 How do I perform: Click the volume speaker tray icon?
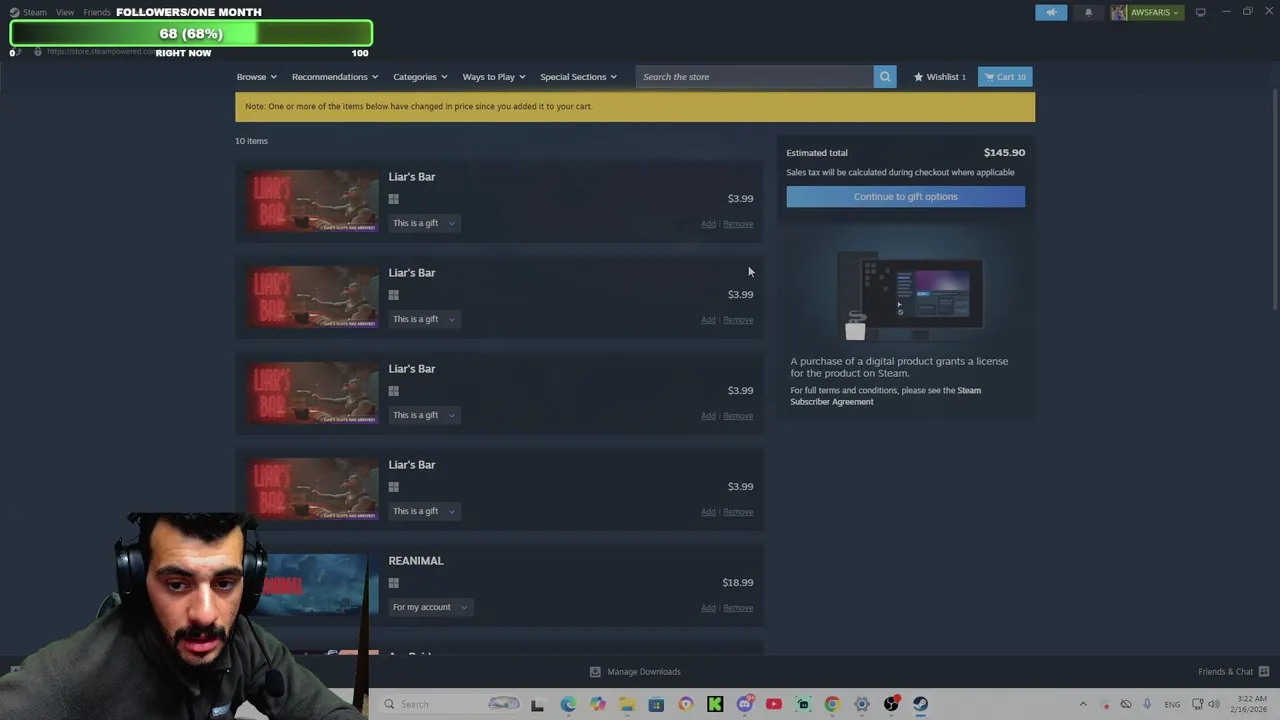tap(1213, 704)
